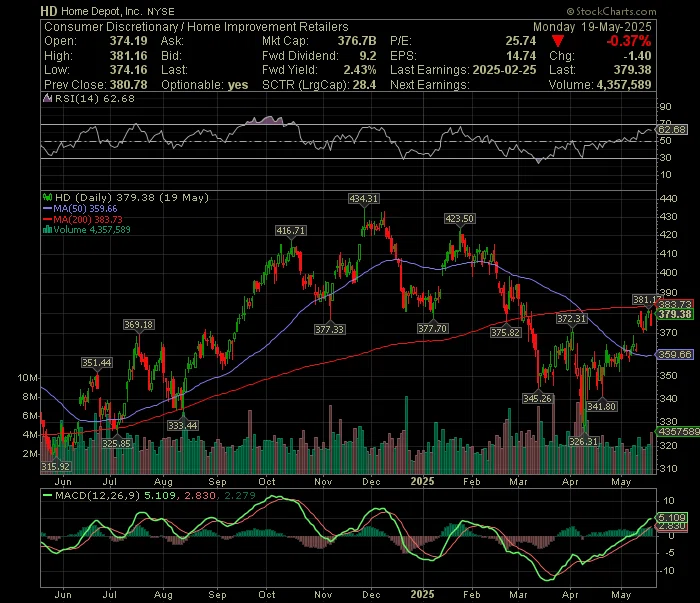Click the blue MA(50) line swatch in legend
The height and width of the screenshot is (603, 700).
click(x=47, y=208)
